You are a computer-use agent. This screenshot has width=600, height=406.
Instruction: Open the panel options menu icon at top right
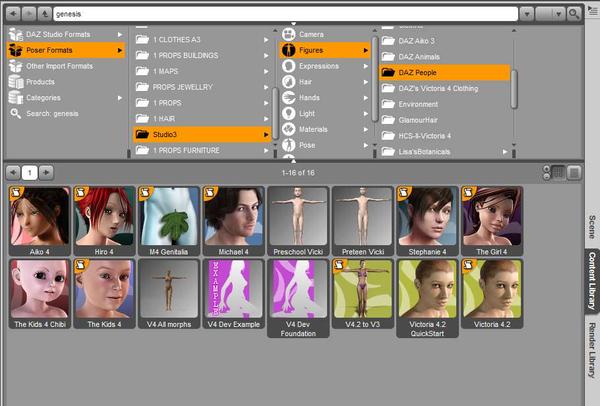click(x=593, y=10)
